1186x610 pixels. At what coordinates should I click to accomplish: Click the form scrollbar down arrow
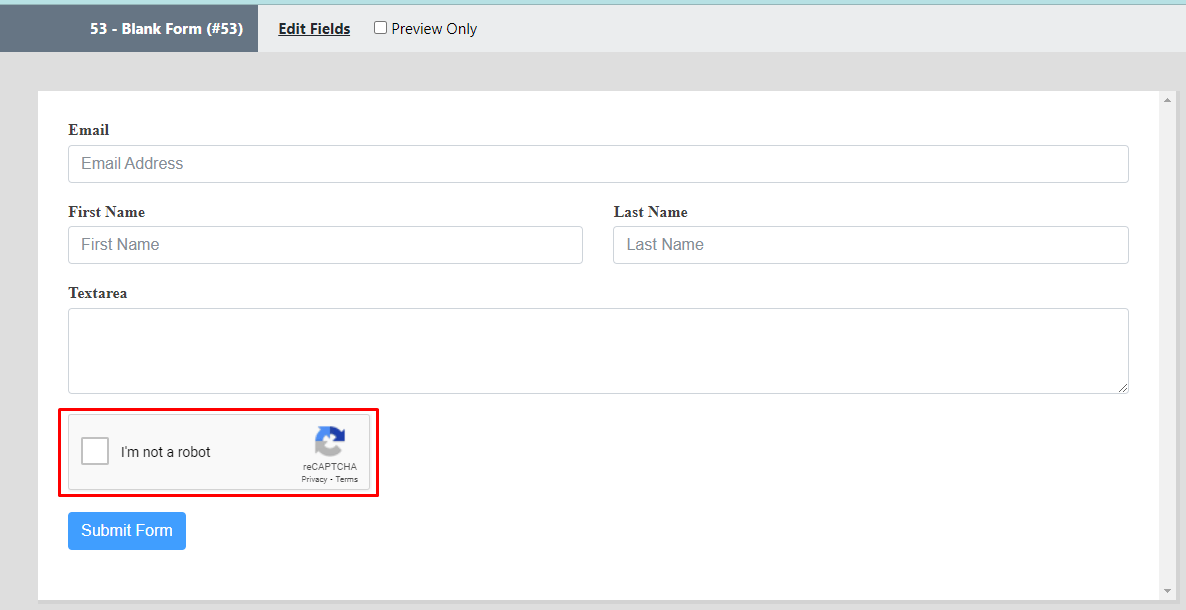tap(1167, 591)
